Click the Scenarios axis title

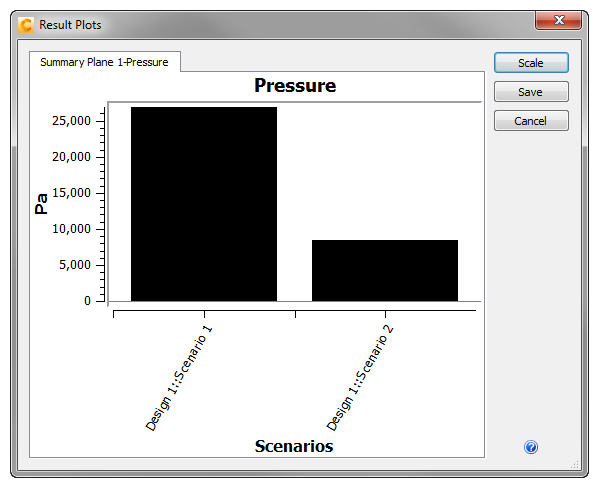(294, 446)
